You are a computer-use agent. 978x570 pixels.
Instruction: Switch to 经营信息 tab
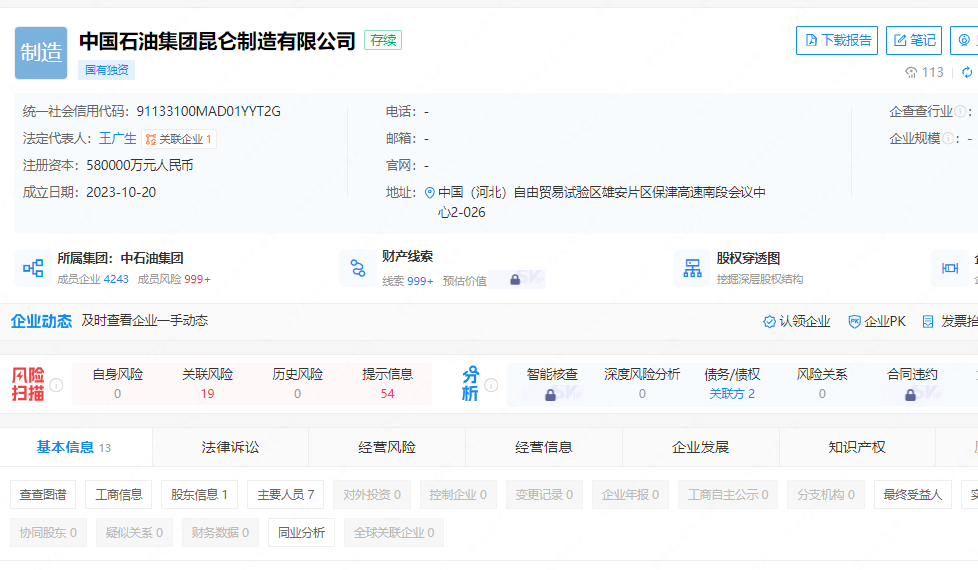point(544,447)
